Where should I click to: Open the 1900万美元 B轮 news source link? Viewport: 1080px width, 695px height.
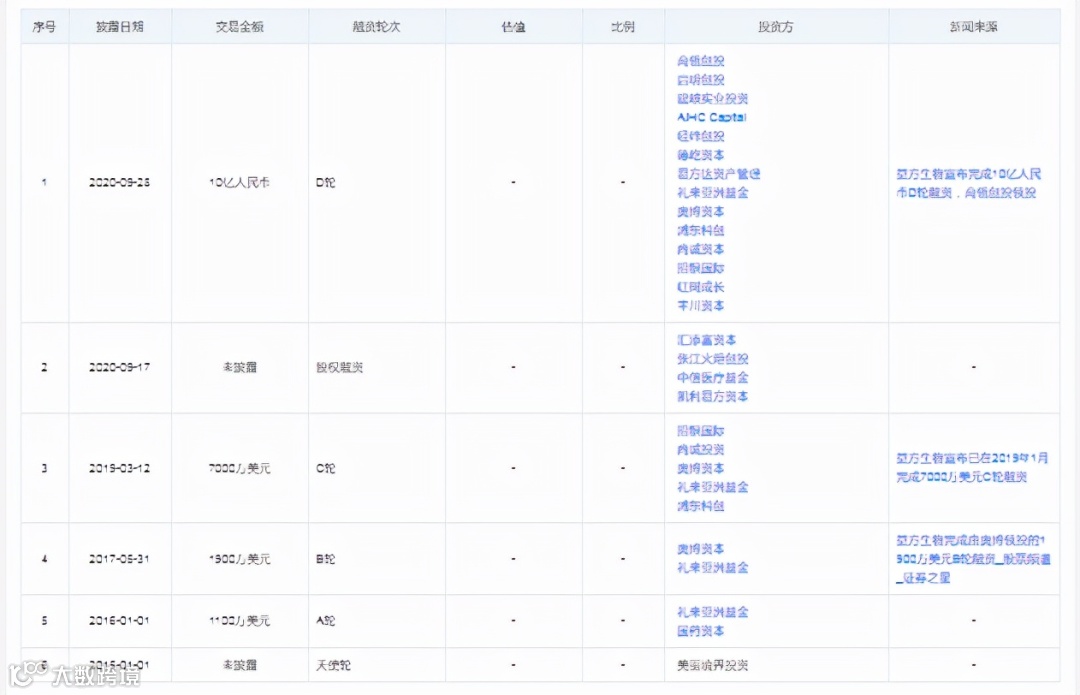pos(973,559)
